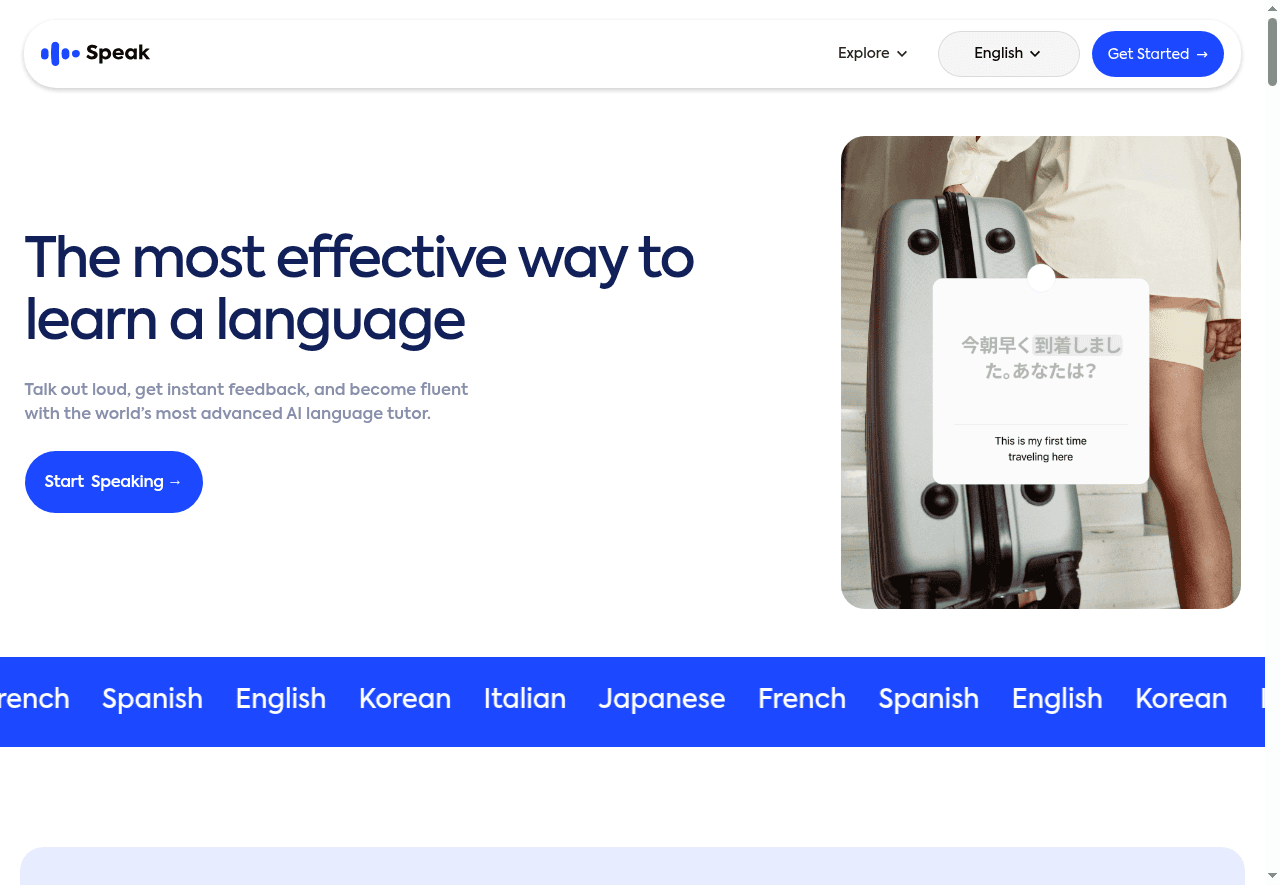Select Spanish in the blue banner
The height and width of the screenshot is (885, 1280).
(152, 698)
